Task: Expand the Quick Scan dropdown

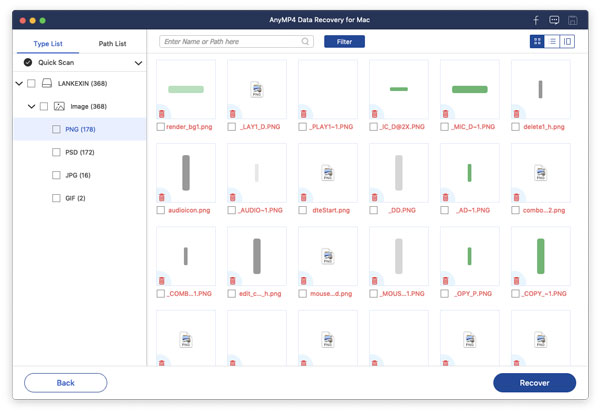Action: (139, 63)
